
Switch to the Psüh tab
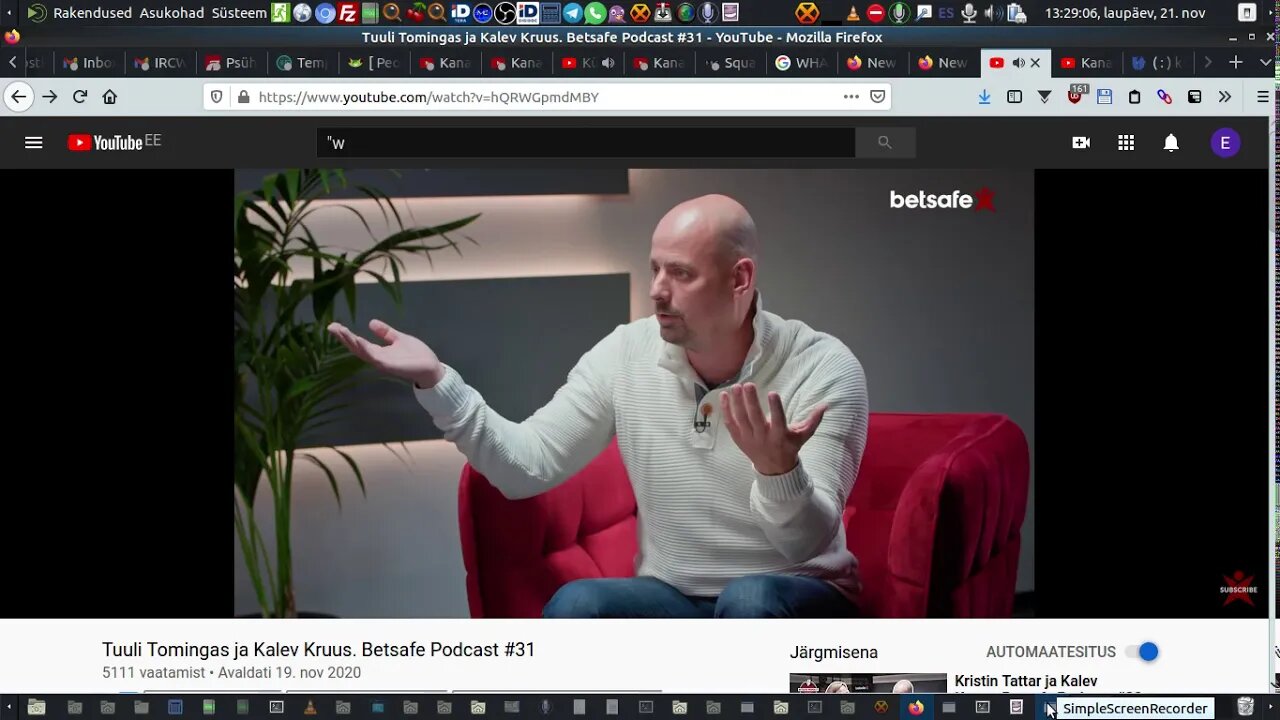pos(232,62)
